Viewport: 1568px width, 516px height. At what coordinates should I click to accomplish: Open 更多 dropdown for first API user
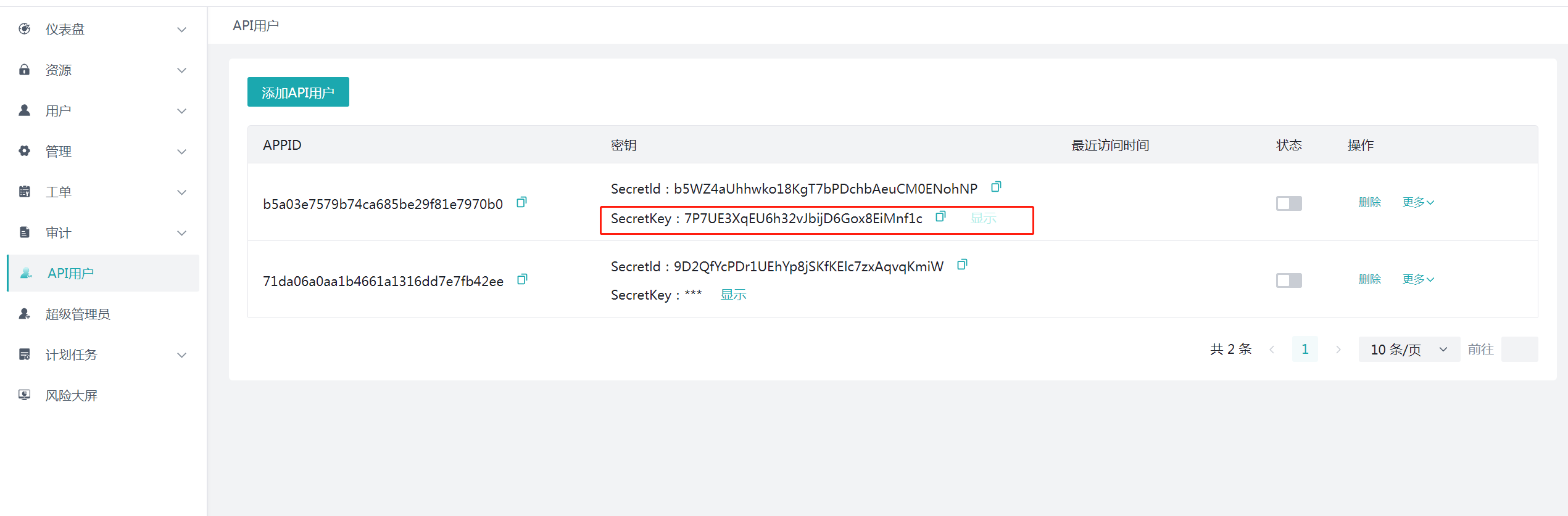click(1417, 202)
